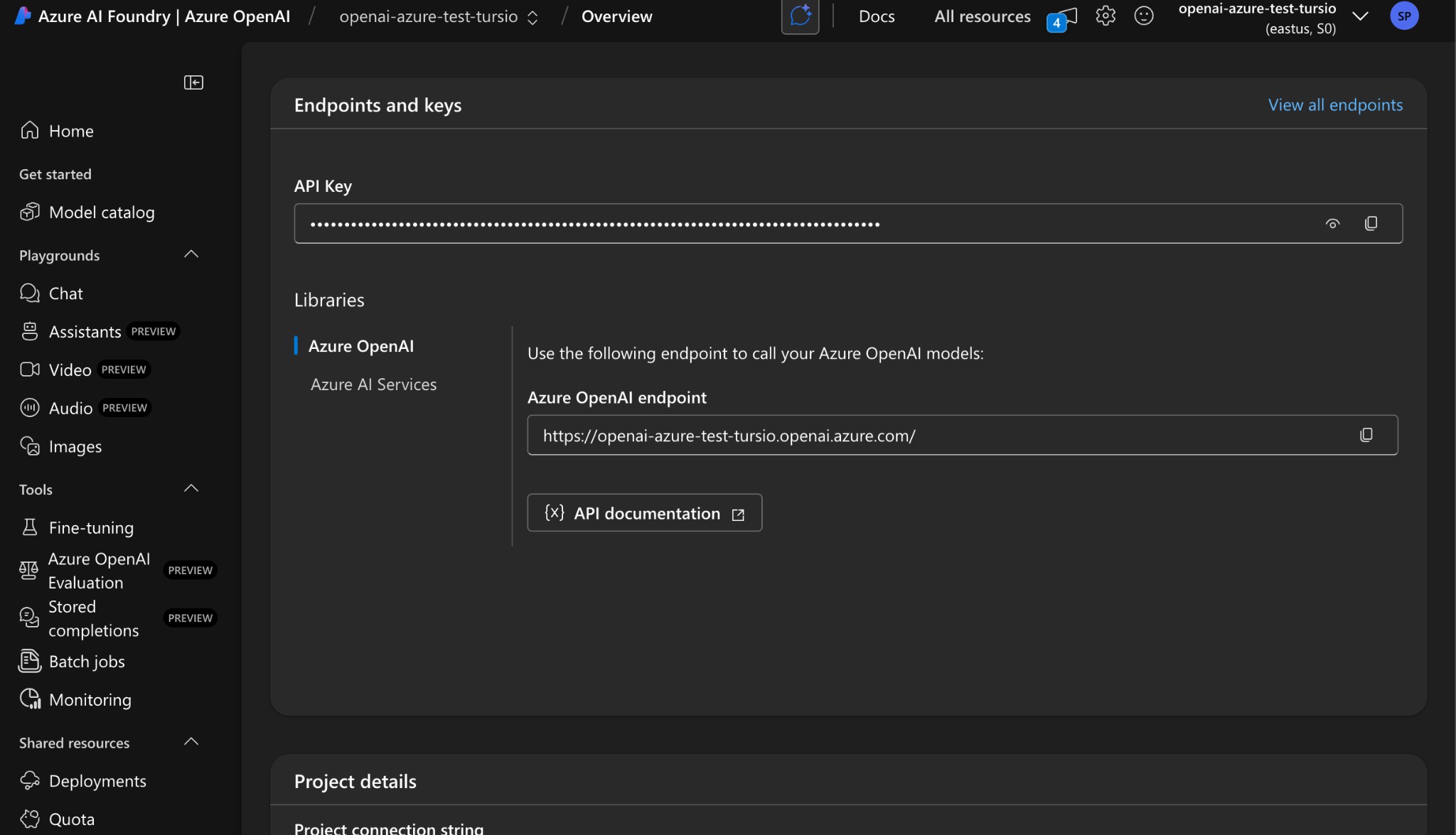Viewport: 1456px width, 835px height.
Task: Switch to the Azure AI Services library tab
Action: pos(373,384)
